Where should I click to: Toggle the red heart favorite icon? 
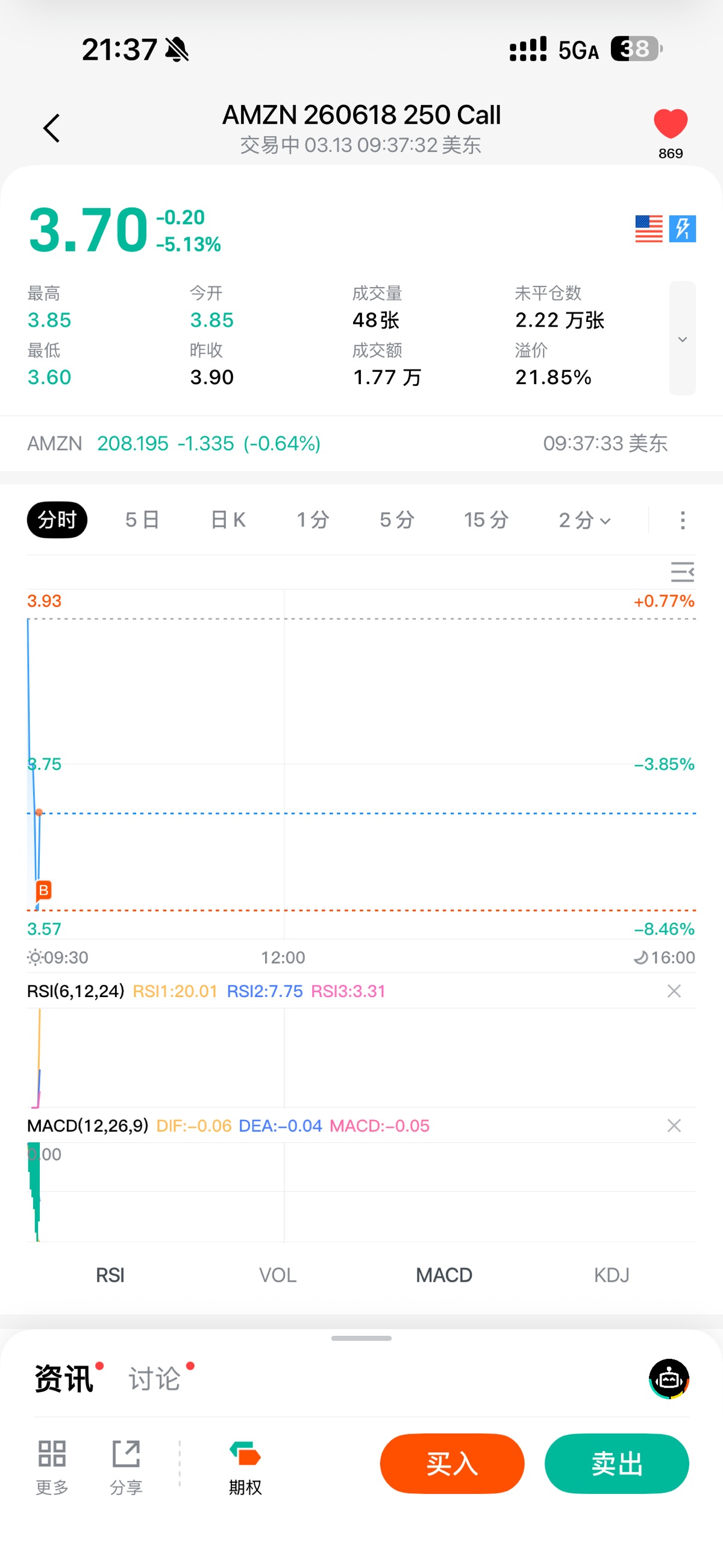[x=670, y=124]
